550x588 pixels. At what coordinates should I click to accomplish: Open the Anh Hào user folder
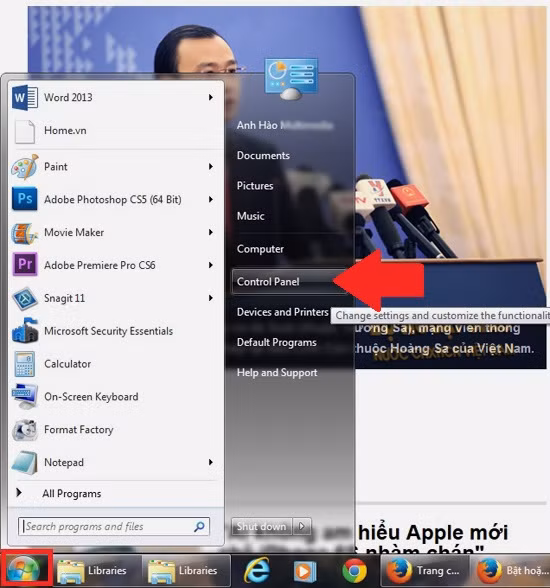pyautogui.click(x=285, y=125)
